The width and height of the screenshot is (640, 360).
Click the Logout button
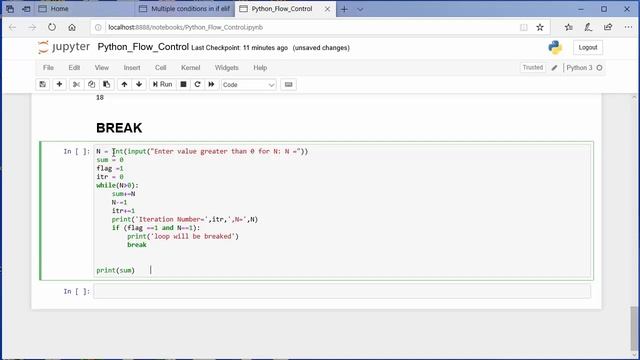tap(588, 47)
